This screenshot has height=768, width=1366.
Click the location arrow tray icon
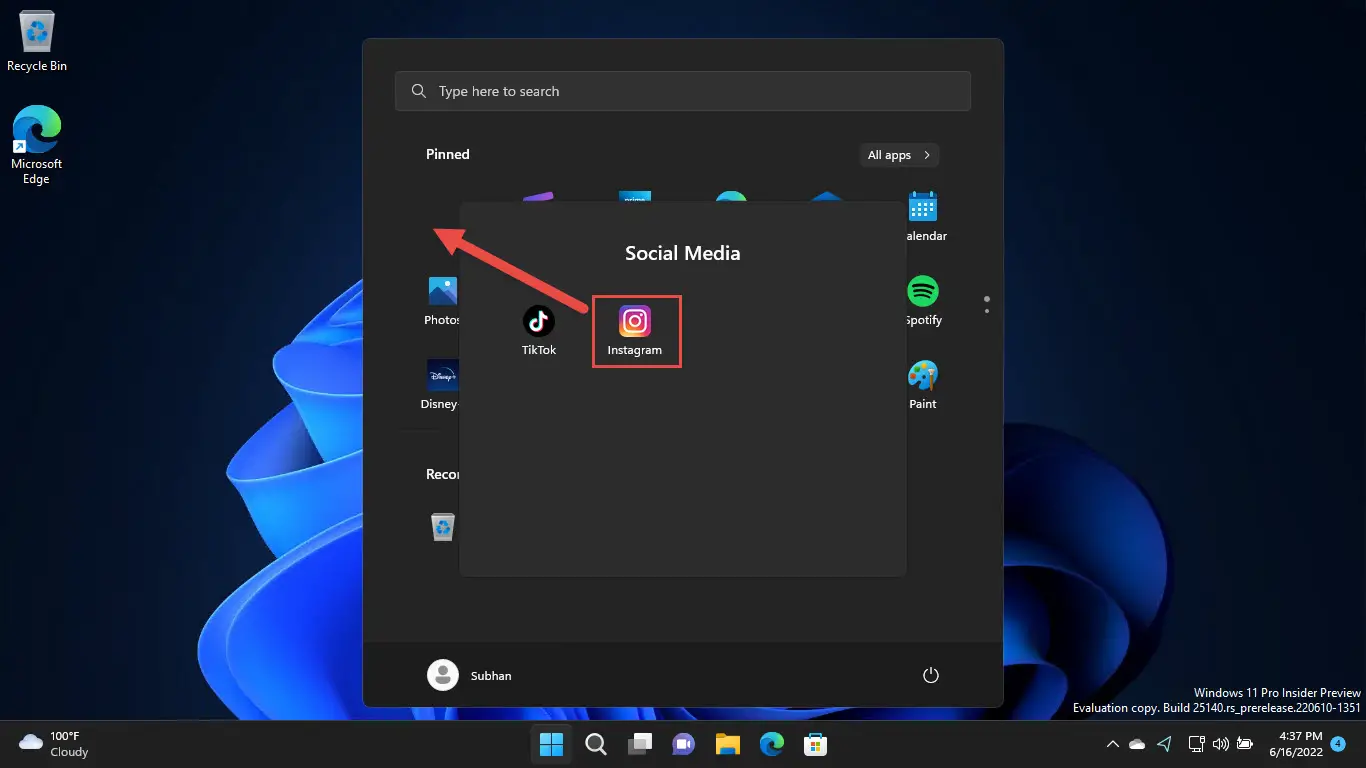(1164, 744)
